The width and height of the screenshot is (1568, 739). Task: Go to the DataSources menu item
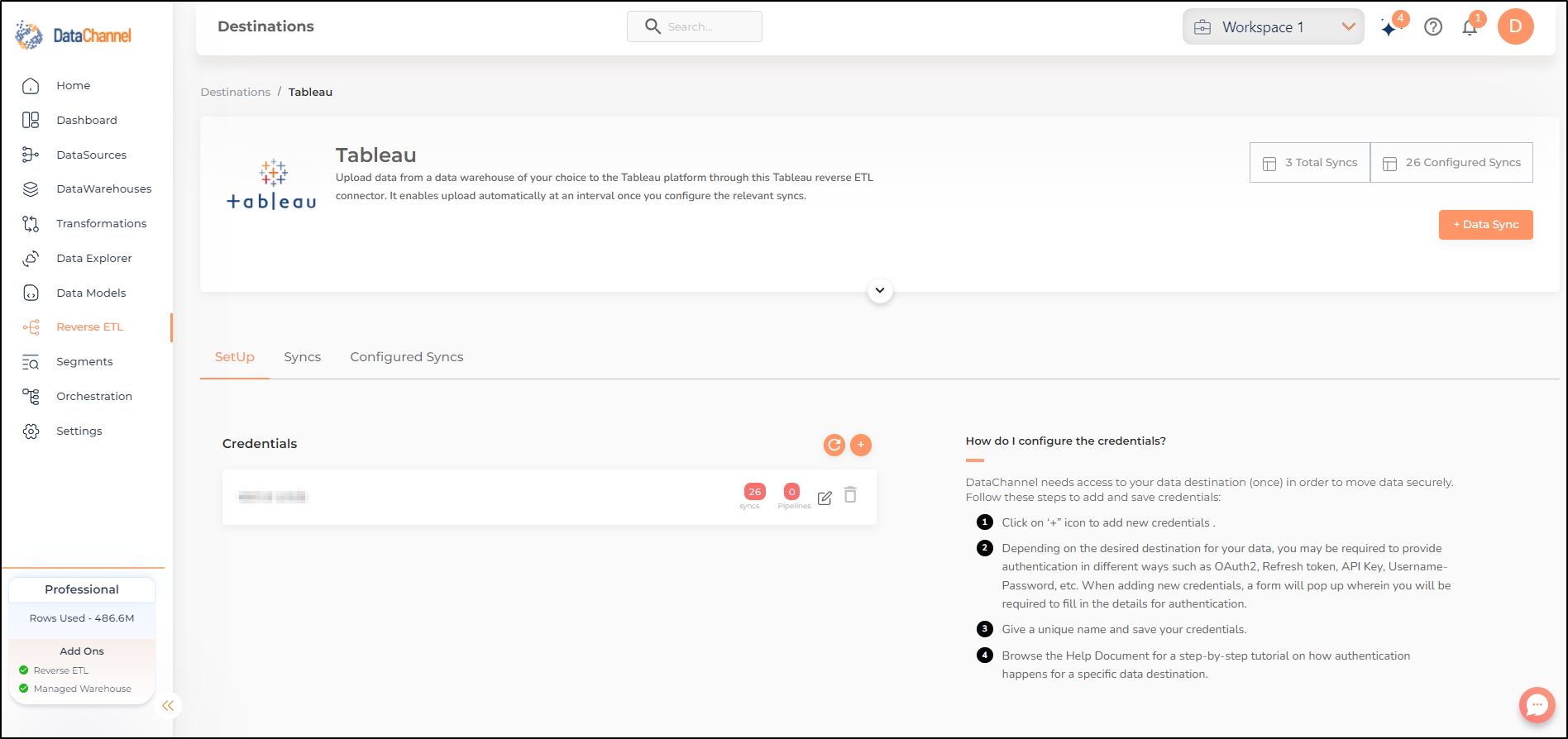coord(92,155)
